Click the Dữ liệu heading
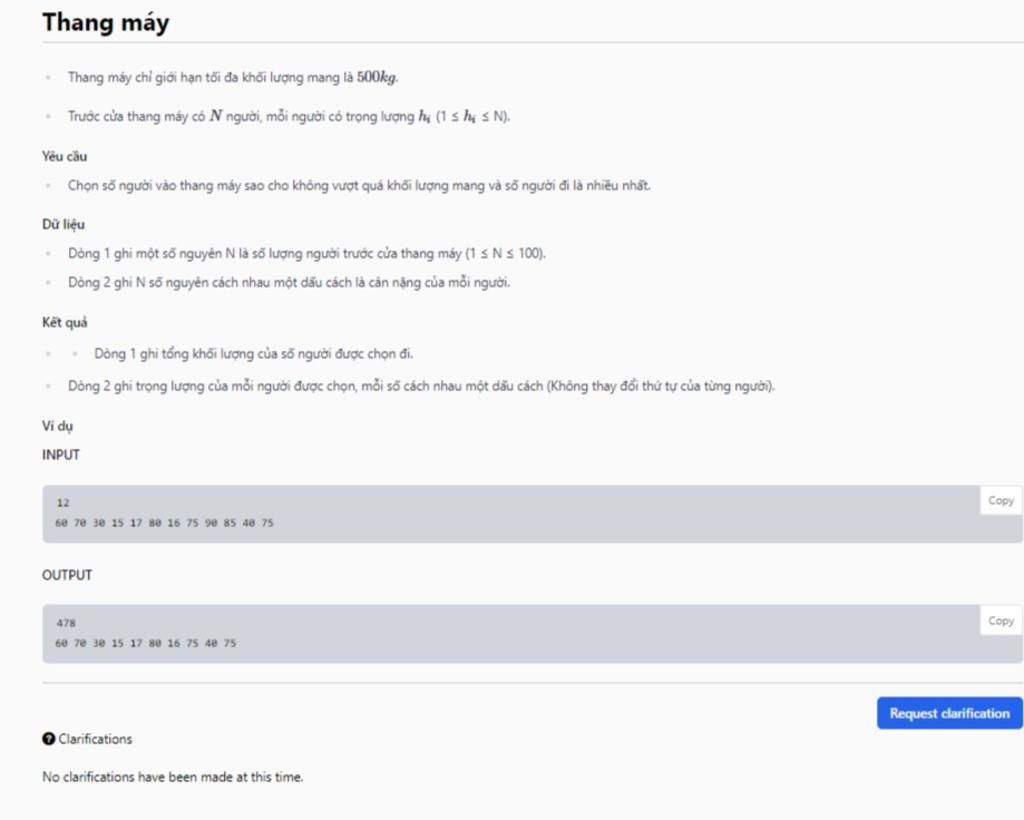 click(x=63, y=225)
